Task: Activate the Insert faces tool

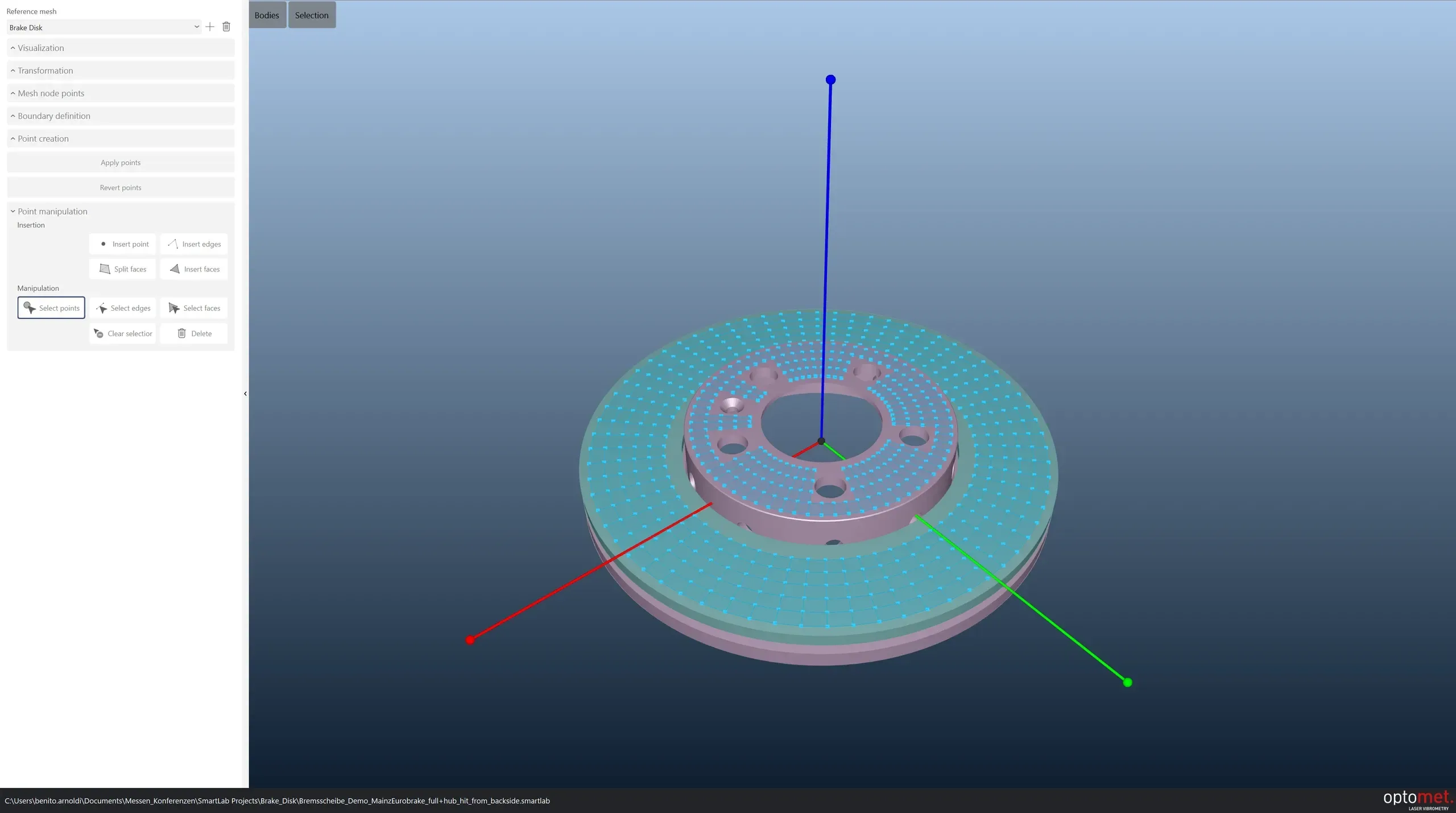Action: coord(194,269)
